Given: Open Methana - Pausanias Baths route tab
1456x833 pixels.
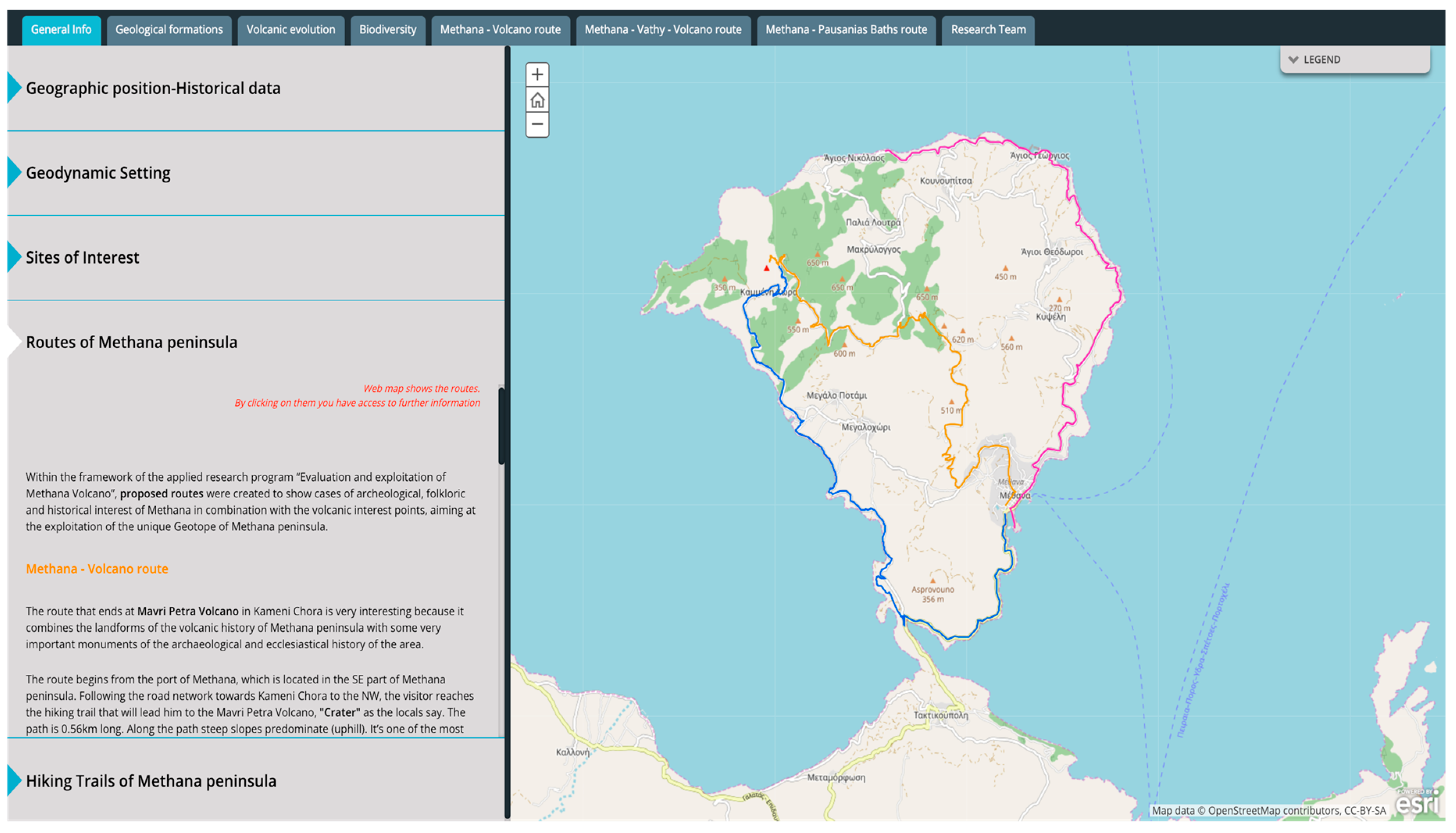Looking at the screenshot, I should 846,30.
